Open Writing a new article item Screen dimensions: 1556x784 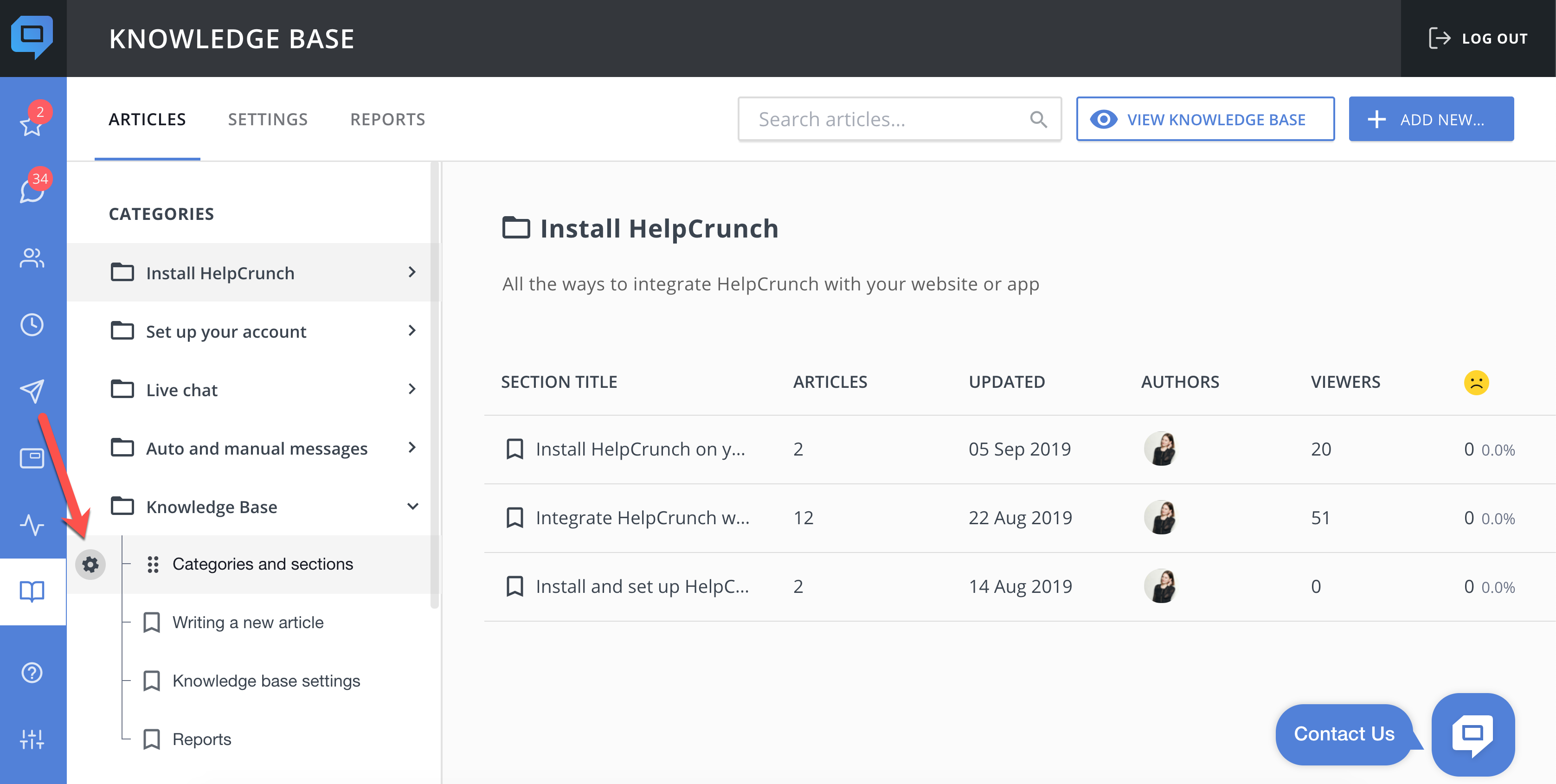[248, 622]
